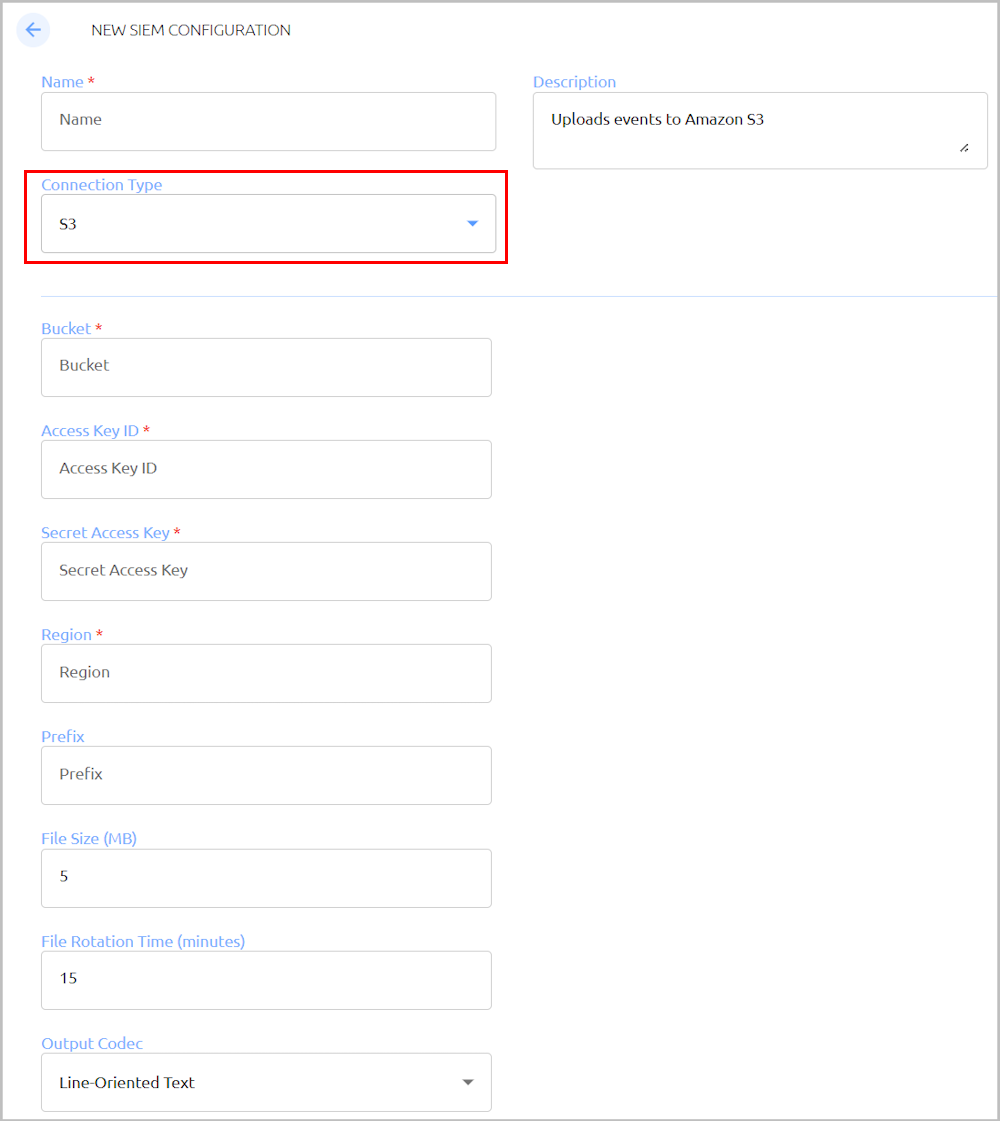
Task: Click the File Rotation Time (minutes) label
Action: coord(143,941)
